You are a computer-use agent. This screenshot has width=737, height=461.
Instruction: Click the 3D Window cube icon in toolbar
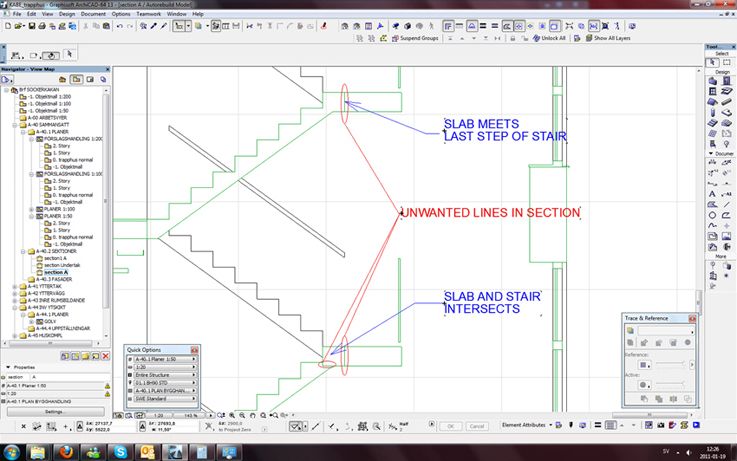[407, 26]
